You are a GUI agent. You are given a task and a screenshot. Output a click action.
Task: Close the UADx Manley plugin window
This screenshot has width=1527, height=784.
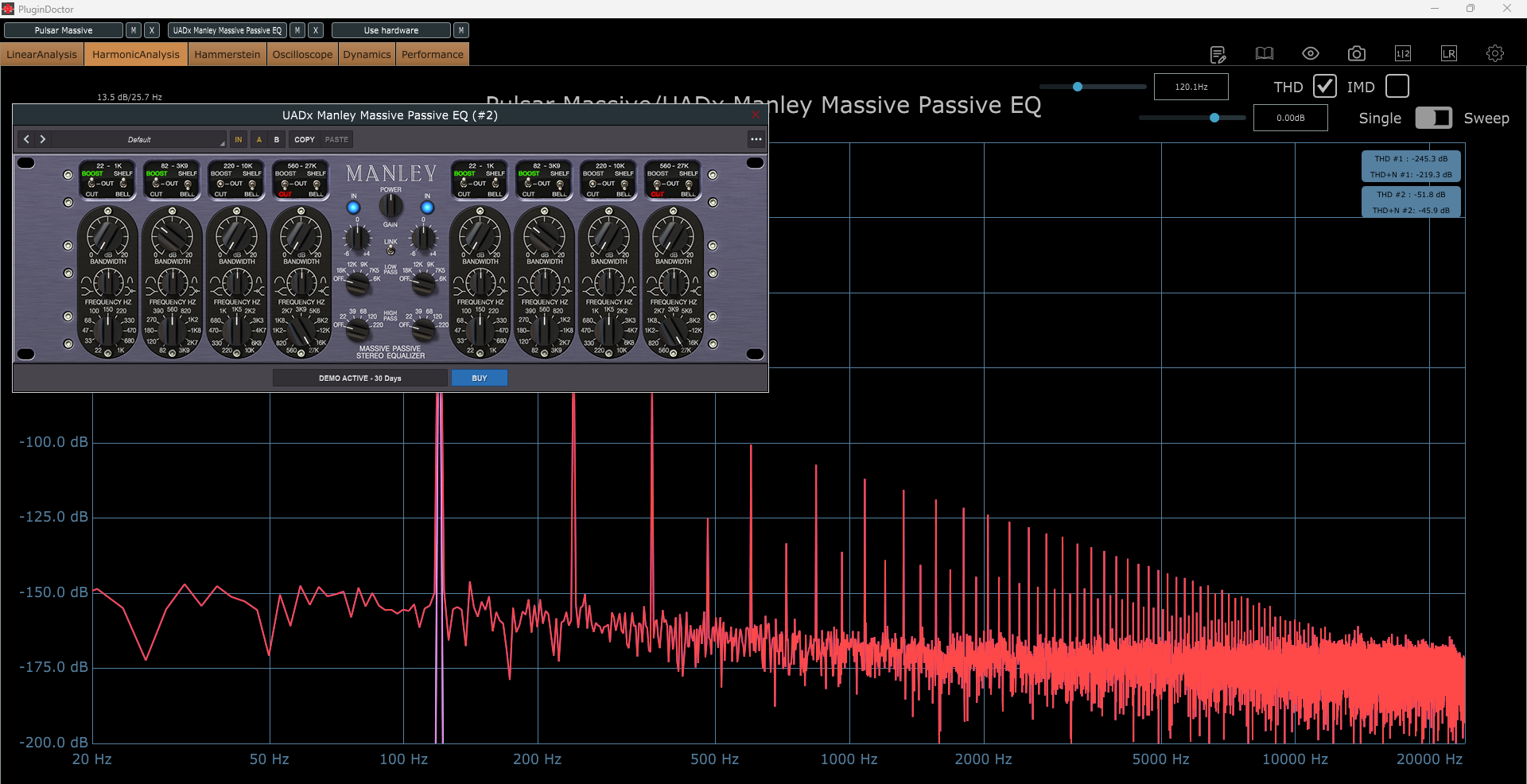756,115
